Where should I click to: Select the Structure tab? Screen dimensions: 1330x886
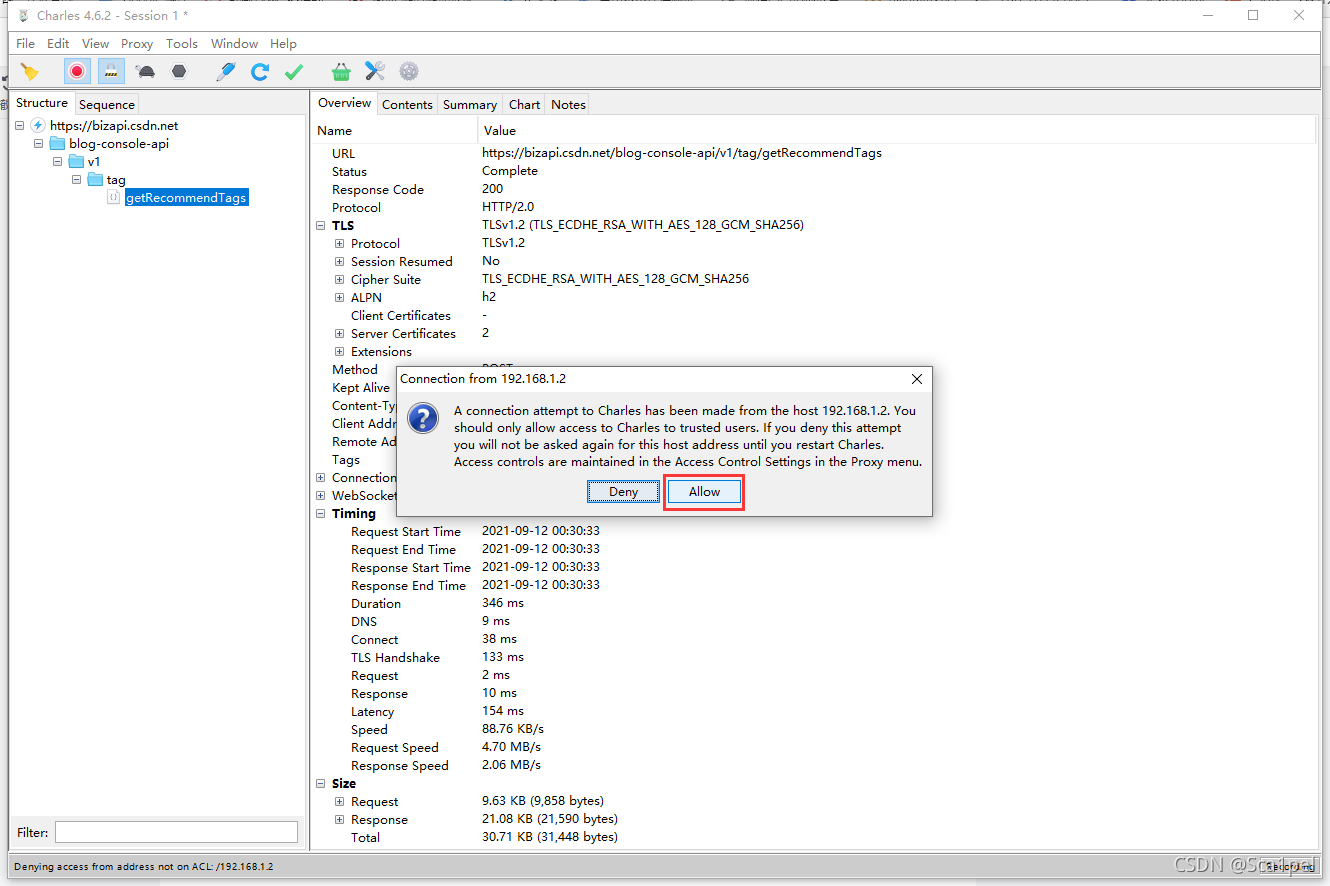(42, 103)
